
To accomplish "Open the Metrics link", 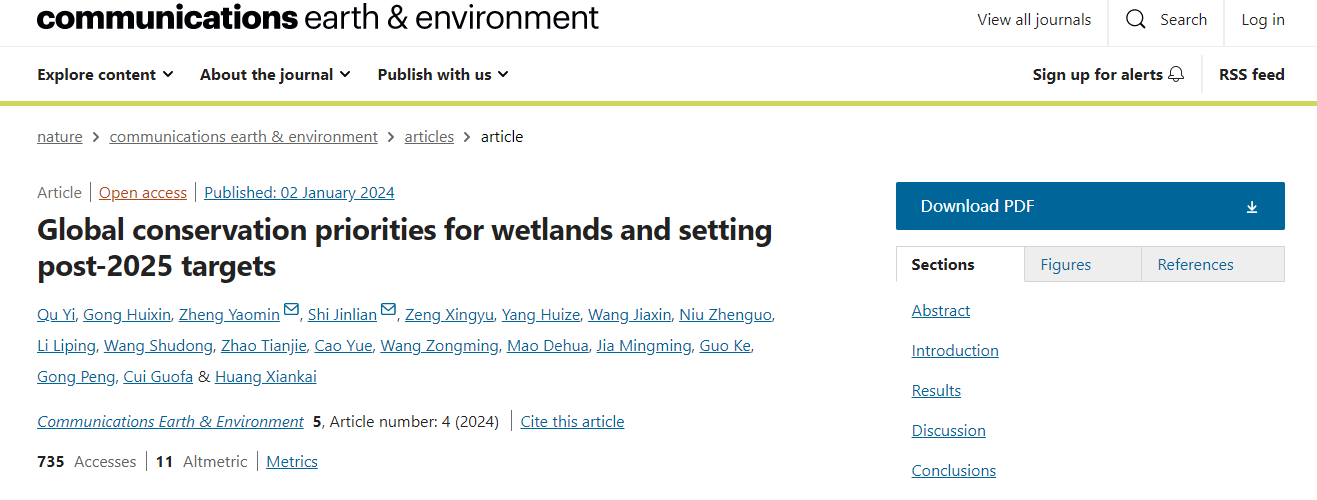I will coord(292,461).
